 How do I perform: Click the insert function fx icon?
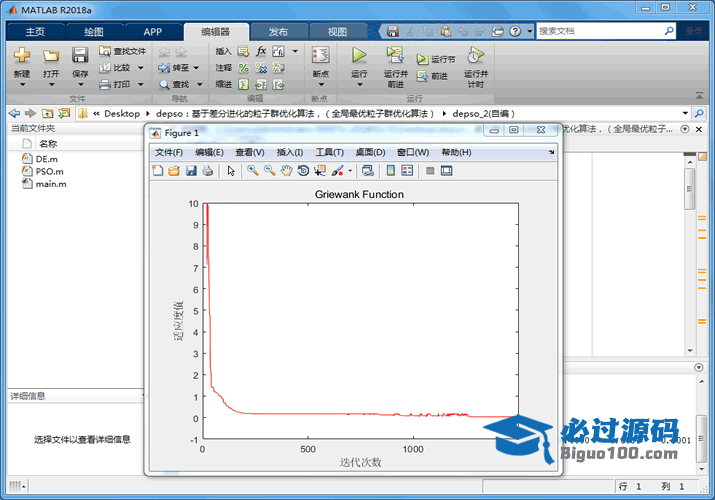pos(261,51)
